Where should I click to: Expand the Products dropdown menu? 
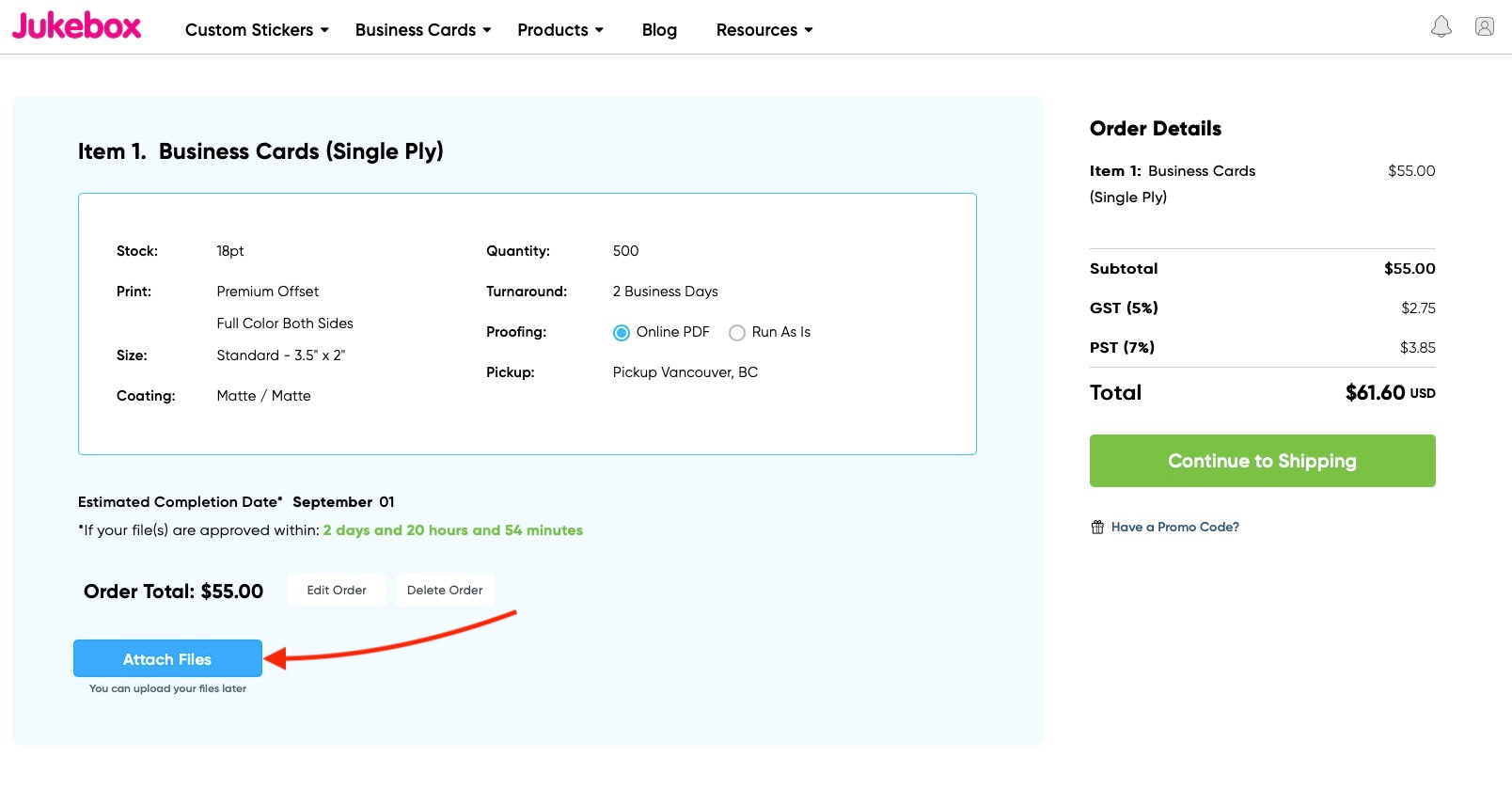click(x=560, y=30)
